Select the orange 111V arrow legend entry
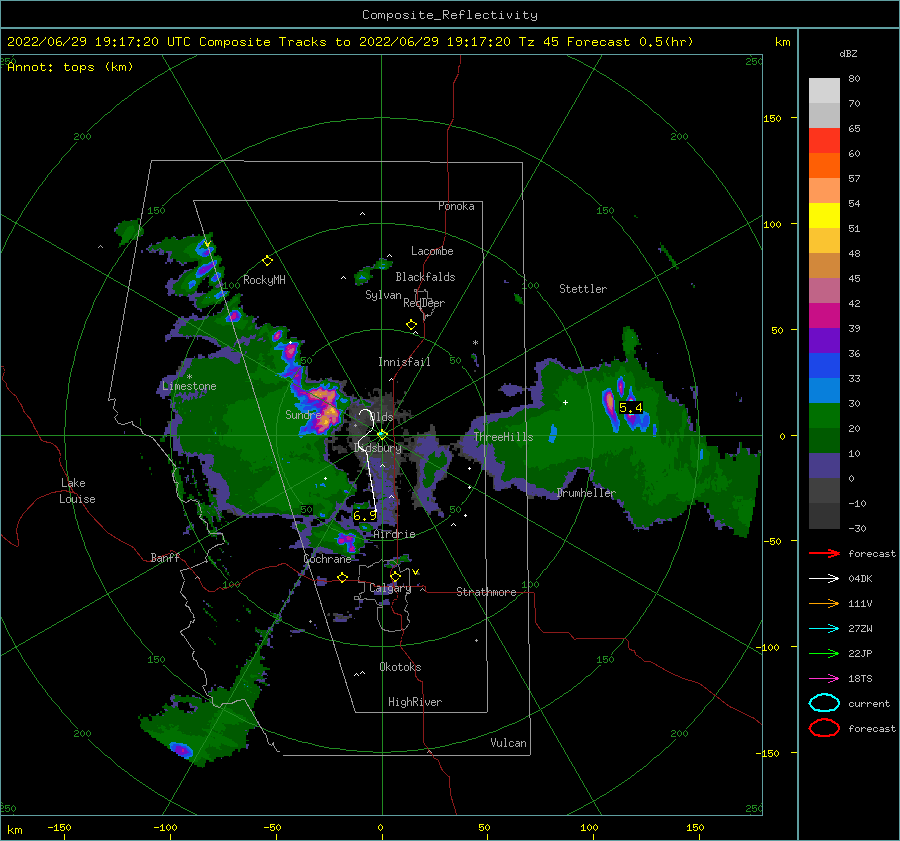 [x=824, y=603]
